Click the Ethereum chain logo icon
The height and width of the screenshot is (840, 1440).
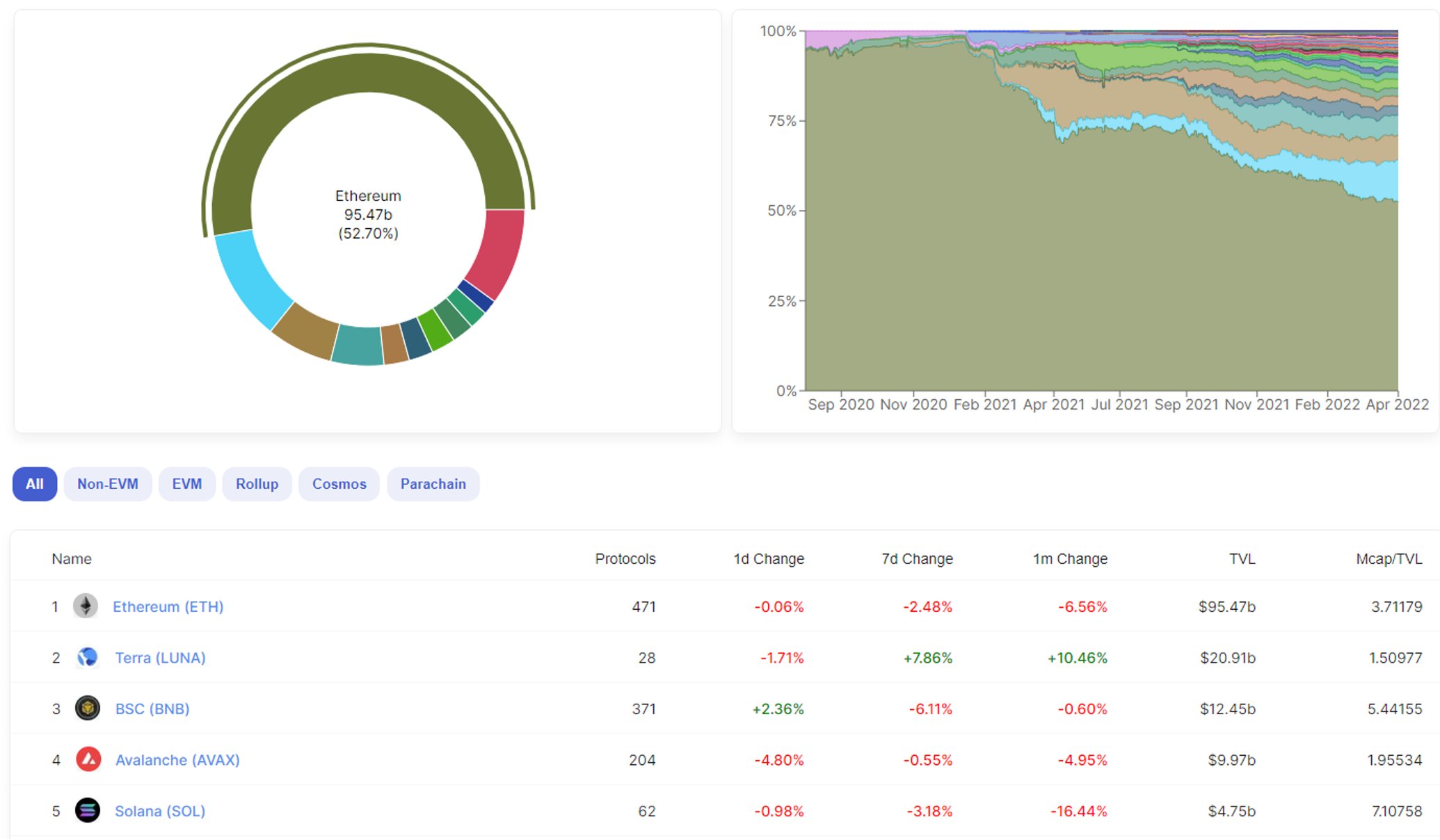(x=86, y=606)
